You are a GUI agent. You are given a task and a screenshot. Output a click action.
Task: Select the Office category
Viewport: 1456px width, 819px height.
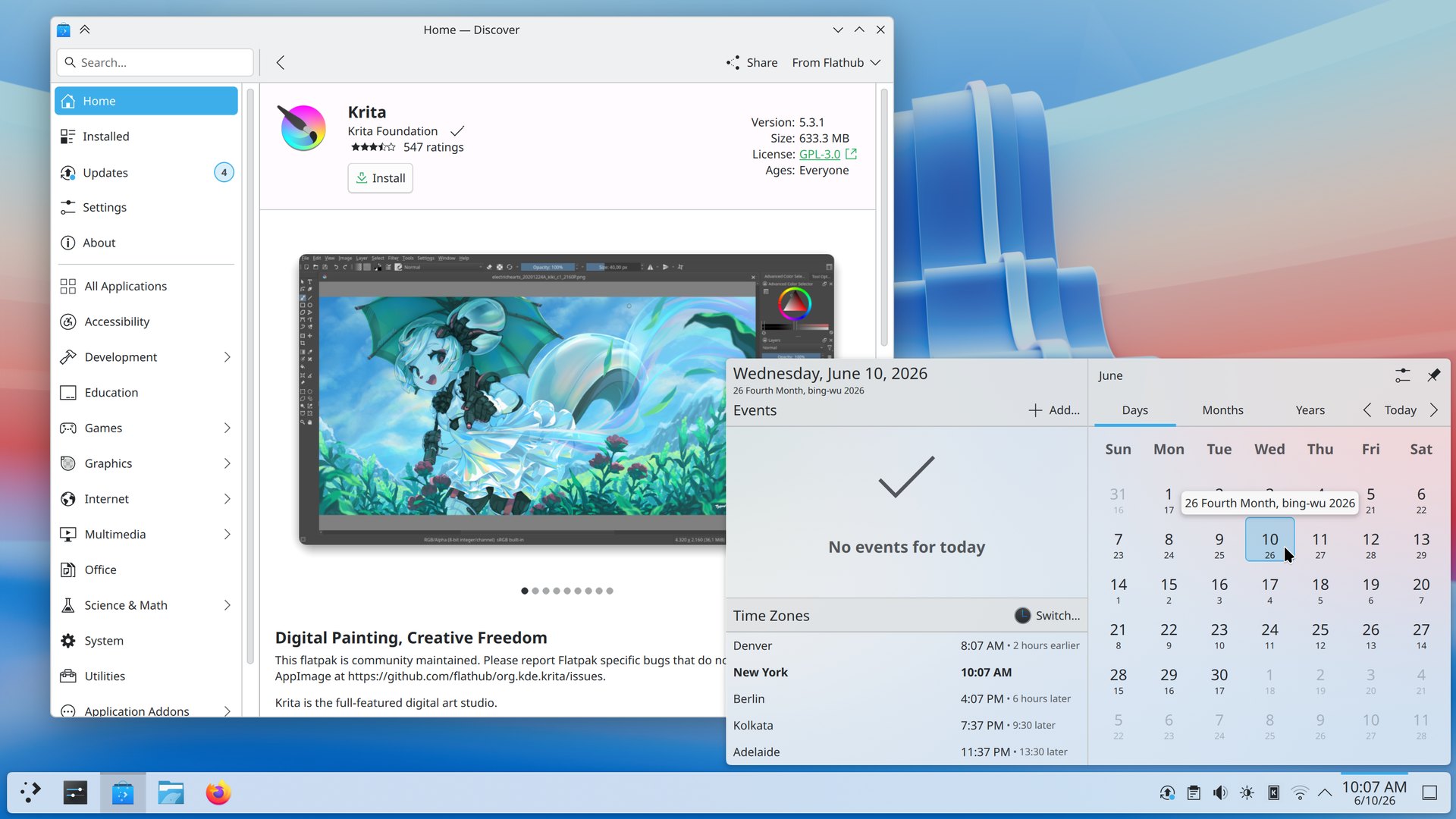(x=146, y=570)
